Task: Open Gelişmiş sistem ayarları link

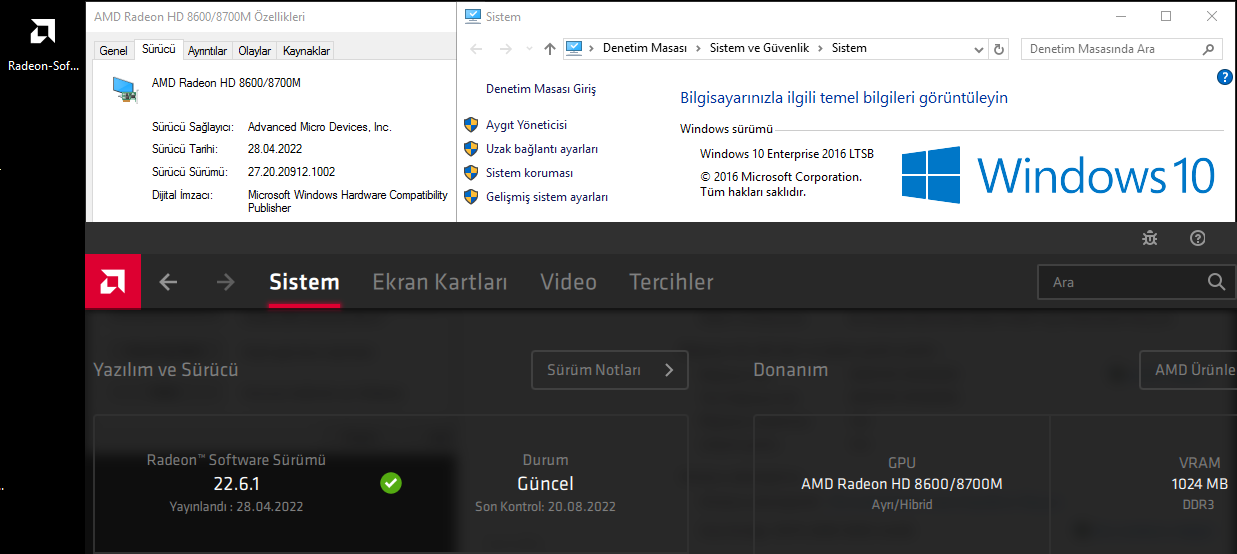Action: point(547,197)
